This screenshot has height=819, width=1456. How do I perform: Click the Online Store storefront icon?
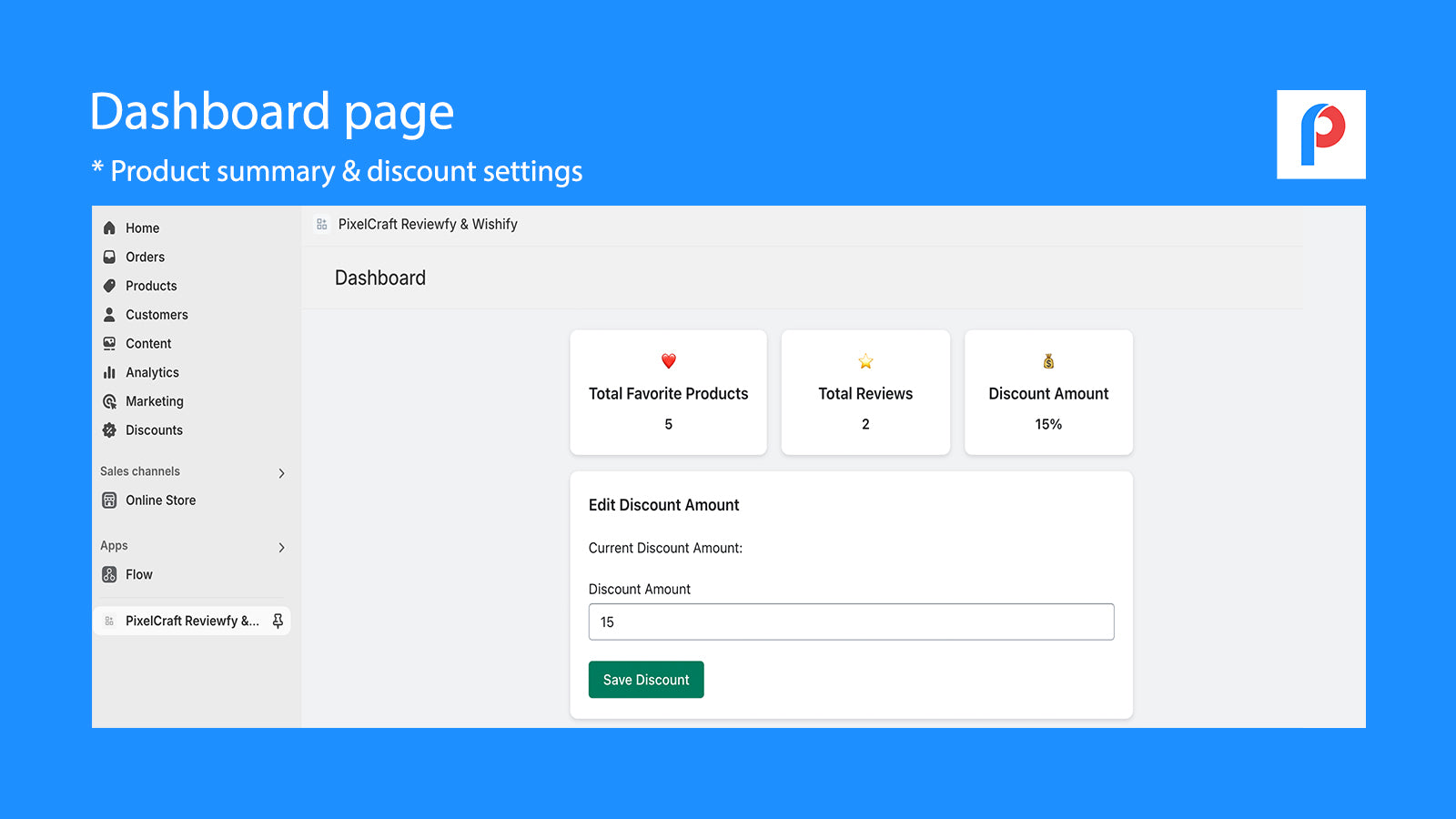point(109,500)
